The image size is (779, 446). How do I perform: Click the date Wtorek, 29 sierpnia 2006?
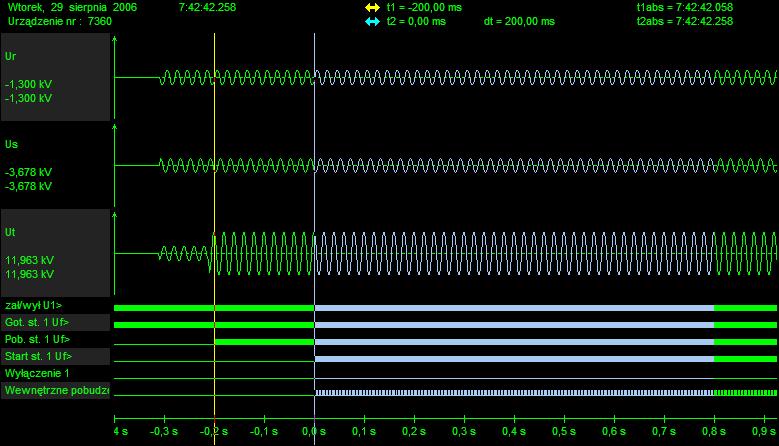(x=73, y=7)
